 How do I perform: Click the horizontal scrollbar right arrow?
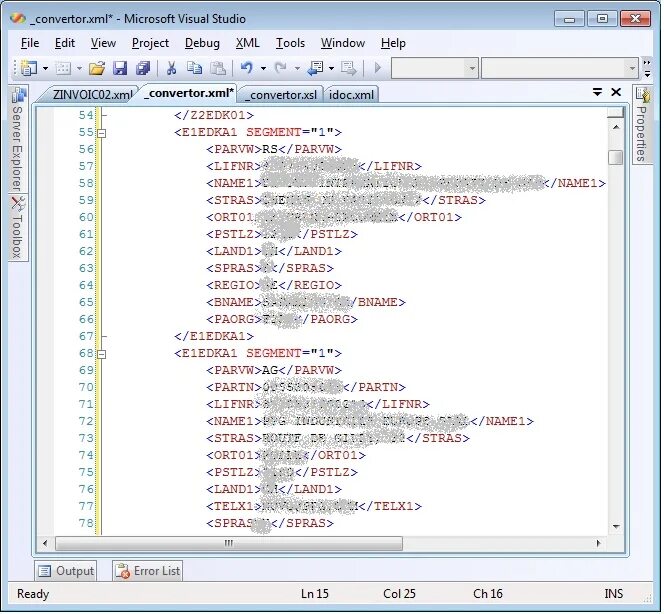point(598,543)
